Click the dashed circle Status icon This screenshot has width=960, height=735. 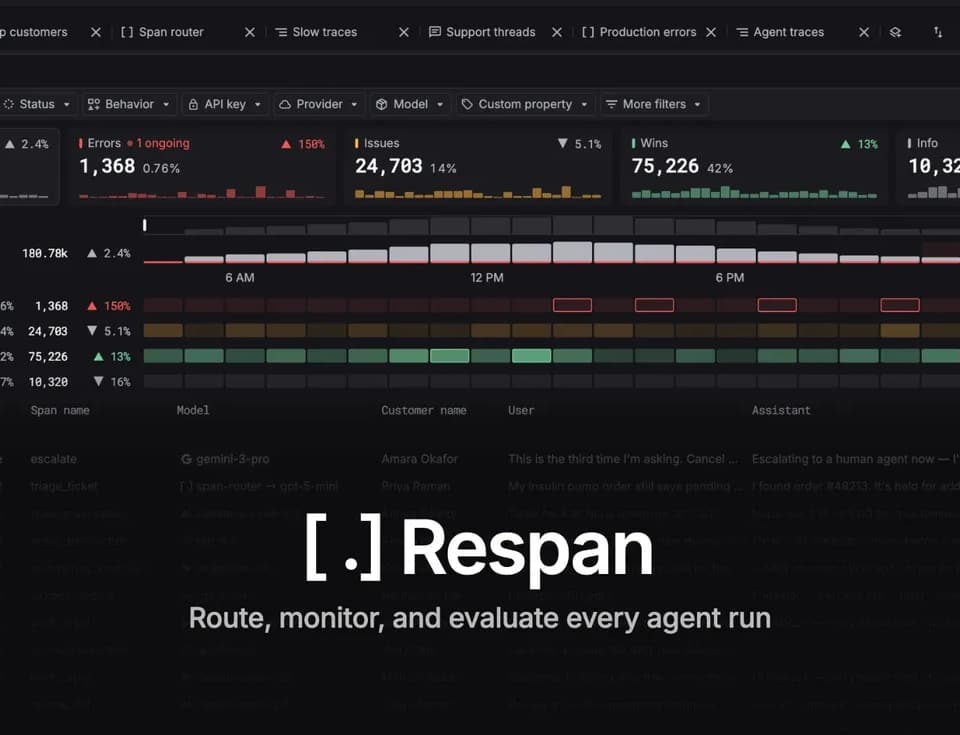(x=9, y=105)
